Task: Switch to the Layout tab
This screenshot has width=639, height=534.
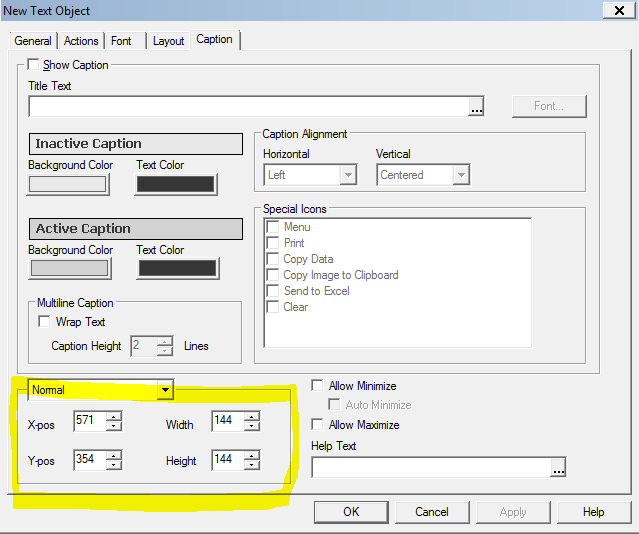Action: click(x=168, y=41)
